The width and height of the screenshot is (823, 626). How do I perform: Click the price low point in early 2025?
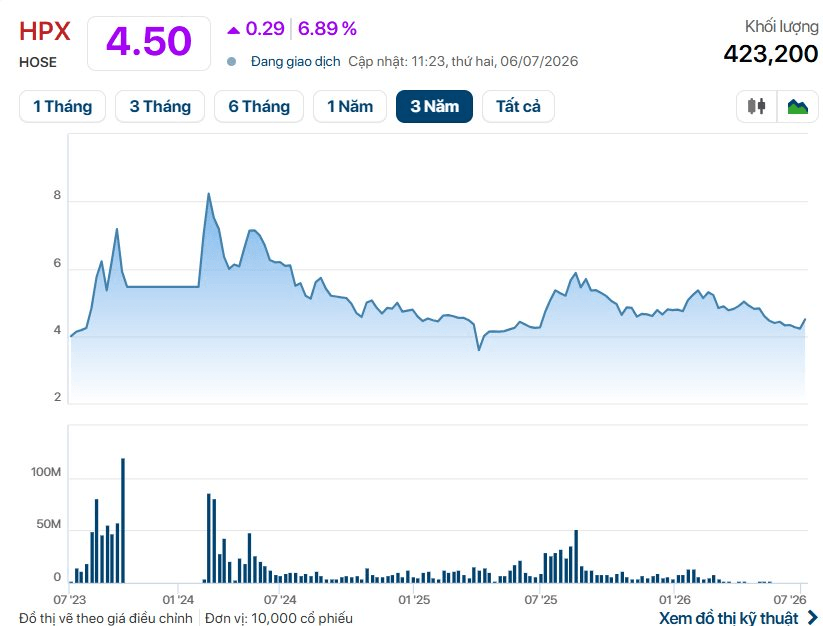pyautogui.click(x=479, y=349)
